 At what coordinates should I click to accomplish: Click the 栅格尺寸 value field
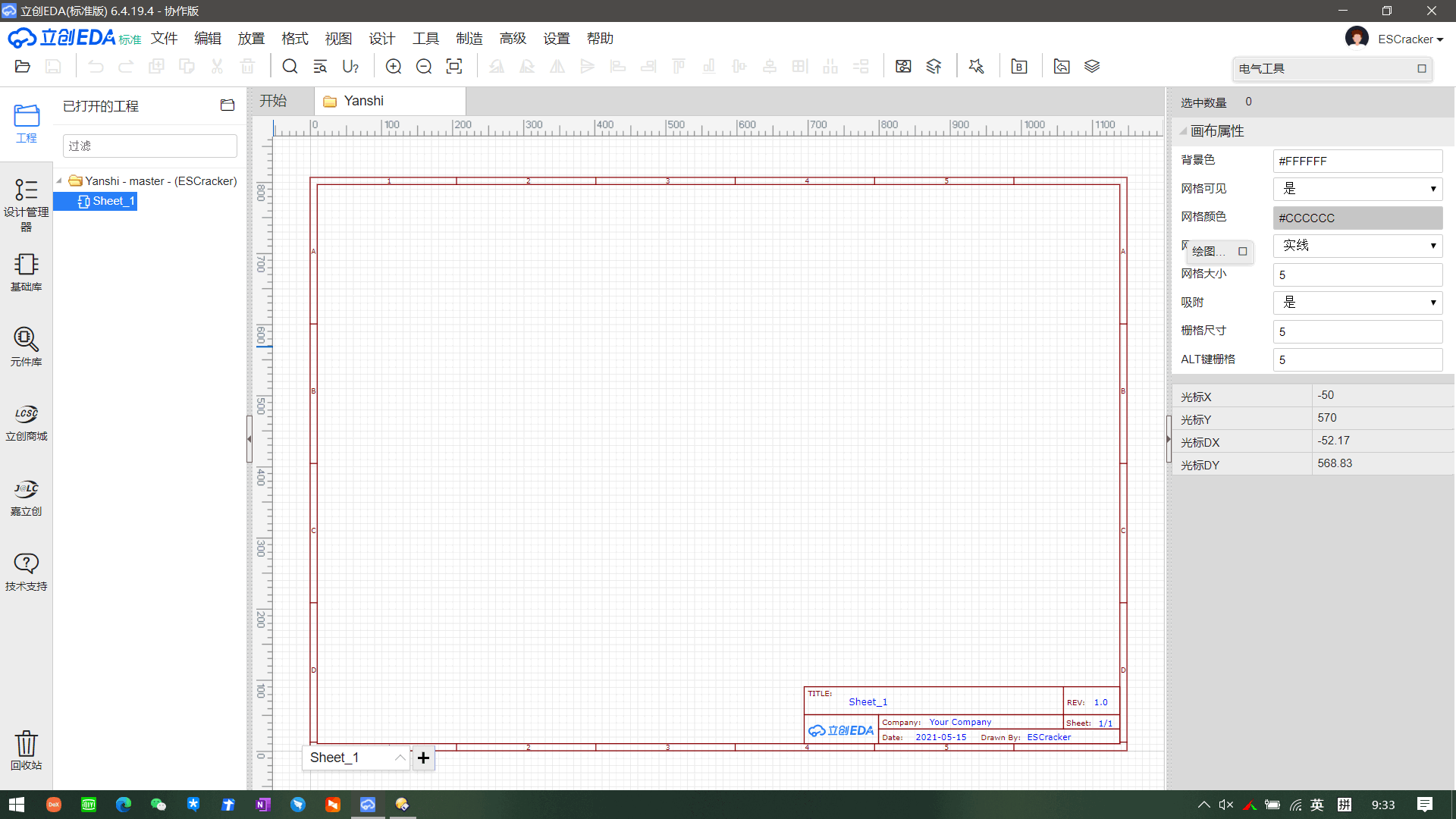click(1357, 331)
